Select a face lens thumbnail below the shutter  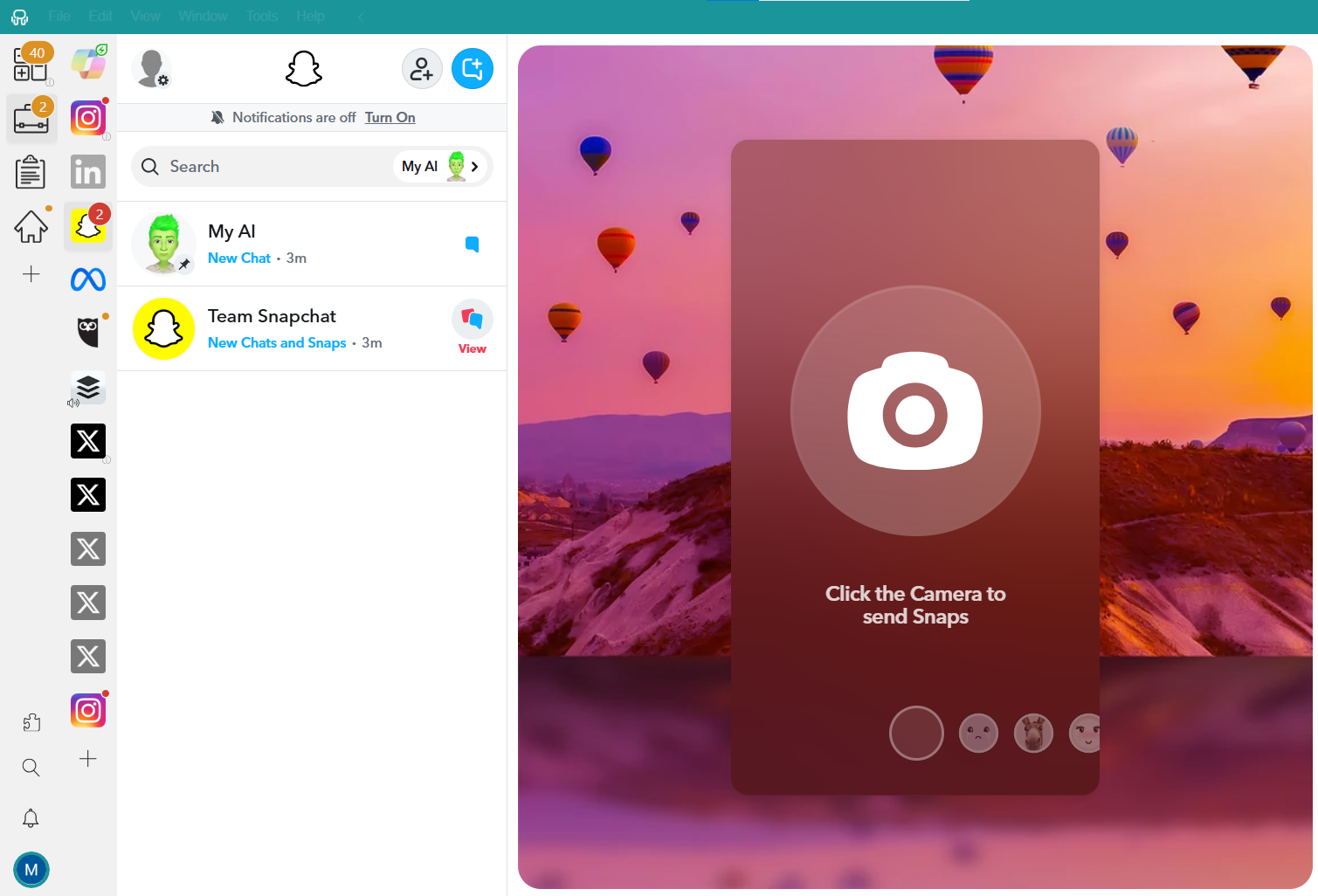[x=978, y=733]
